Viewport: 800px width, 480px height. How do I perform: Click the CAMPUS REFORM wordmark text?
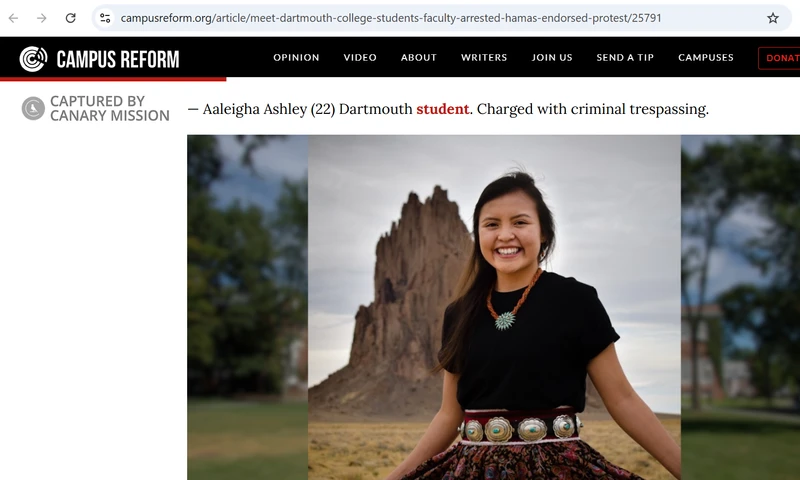pos(118,60)
